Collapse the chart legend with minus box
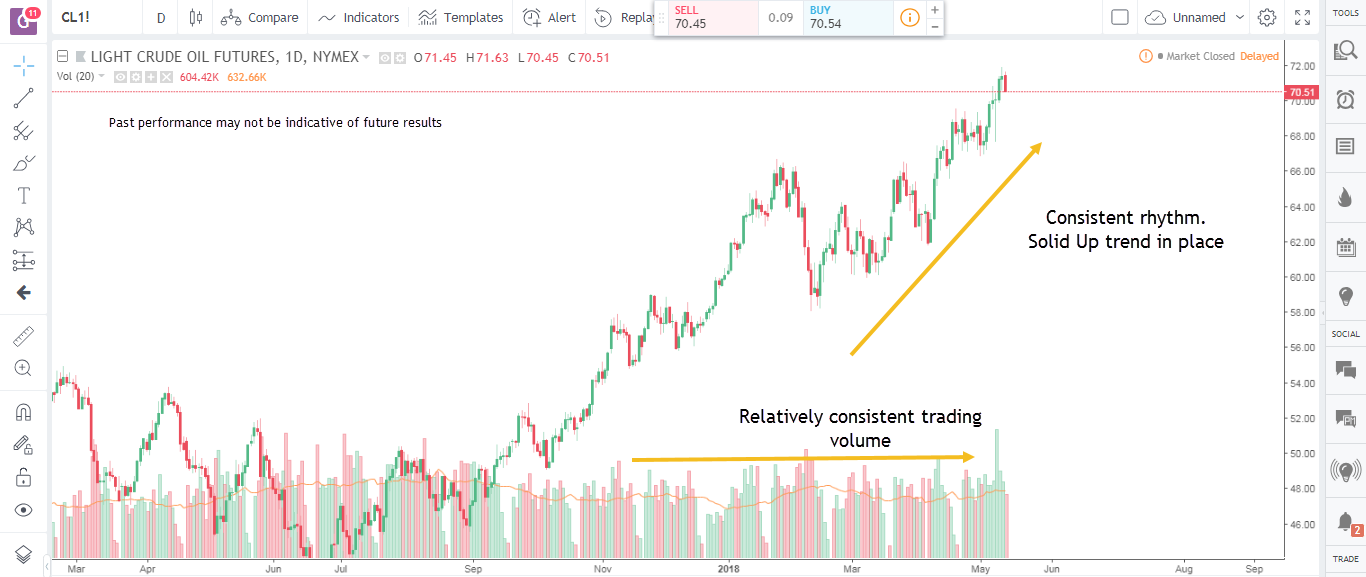1366x577 pixels. tap(62, 57)
